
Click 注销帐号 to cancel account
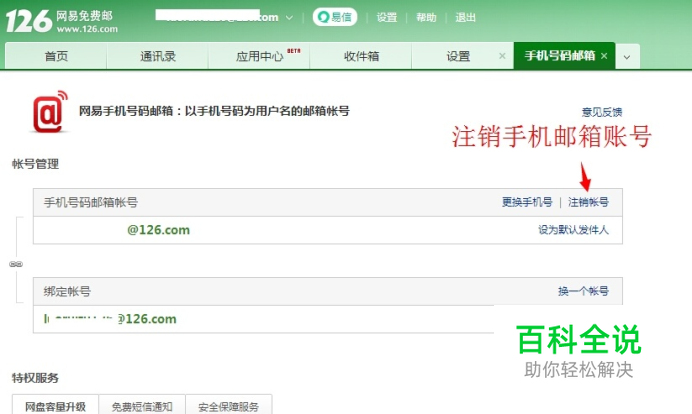(x=588, y=202)
